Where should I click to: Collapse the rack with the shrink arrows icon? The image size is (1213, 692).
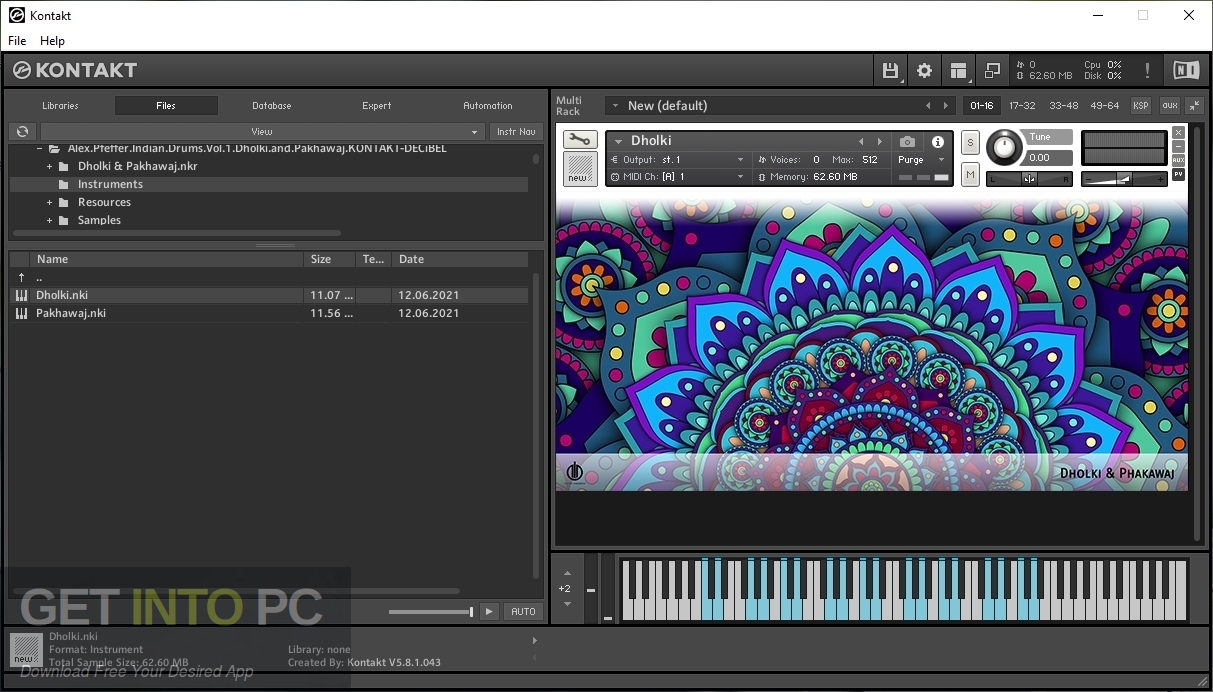pyautogui.click(x=1194, y=105)
